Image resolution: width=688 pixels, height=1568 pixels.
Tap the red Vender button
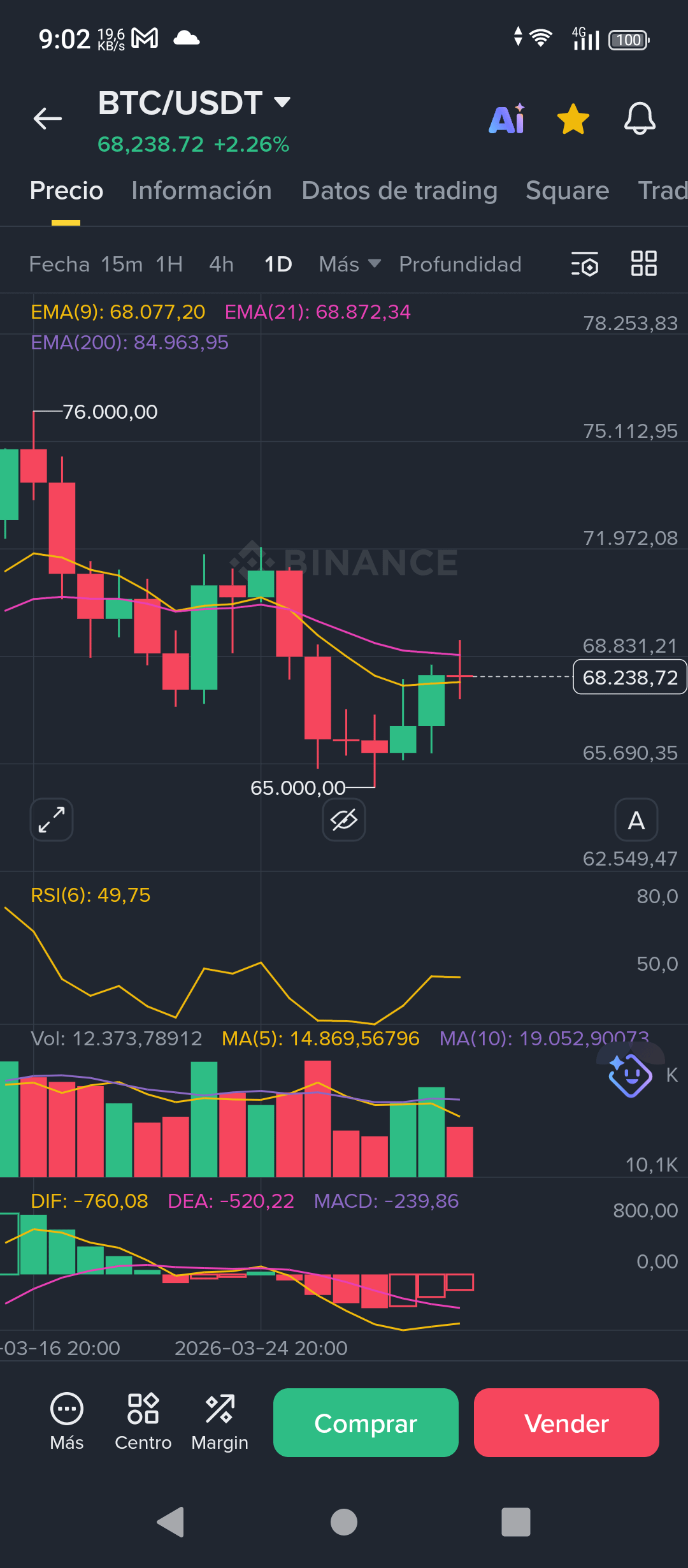click(x=566, y=1423)
